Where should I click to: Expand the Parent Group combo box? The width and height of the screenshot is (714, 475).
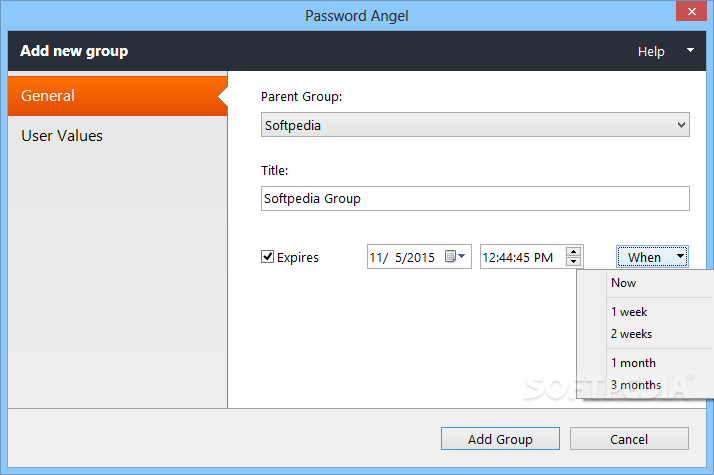point(475,125)
